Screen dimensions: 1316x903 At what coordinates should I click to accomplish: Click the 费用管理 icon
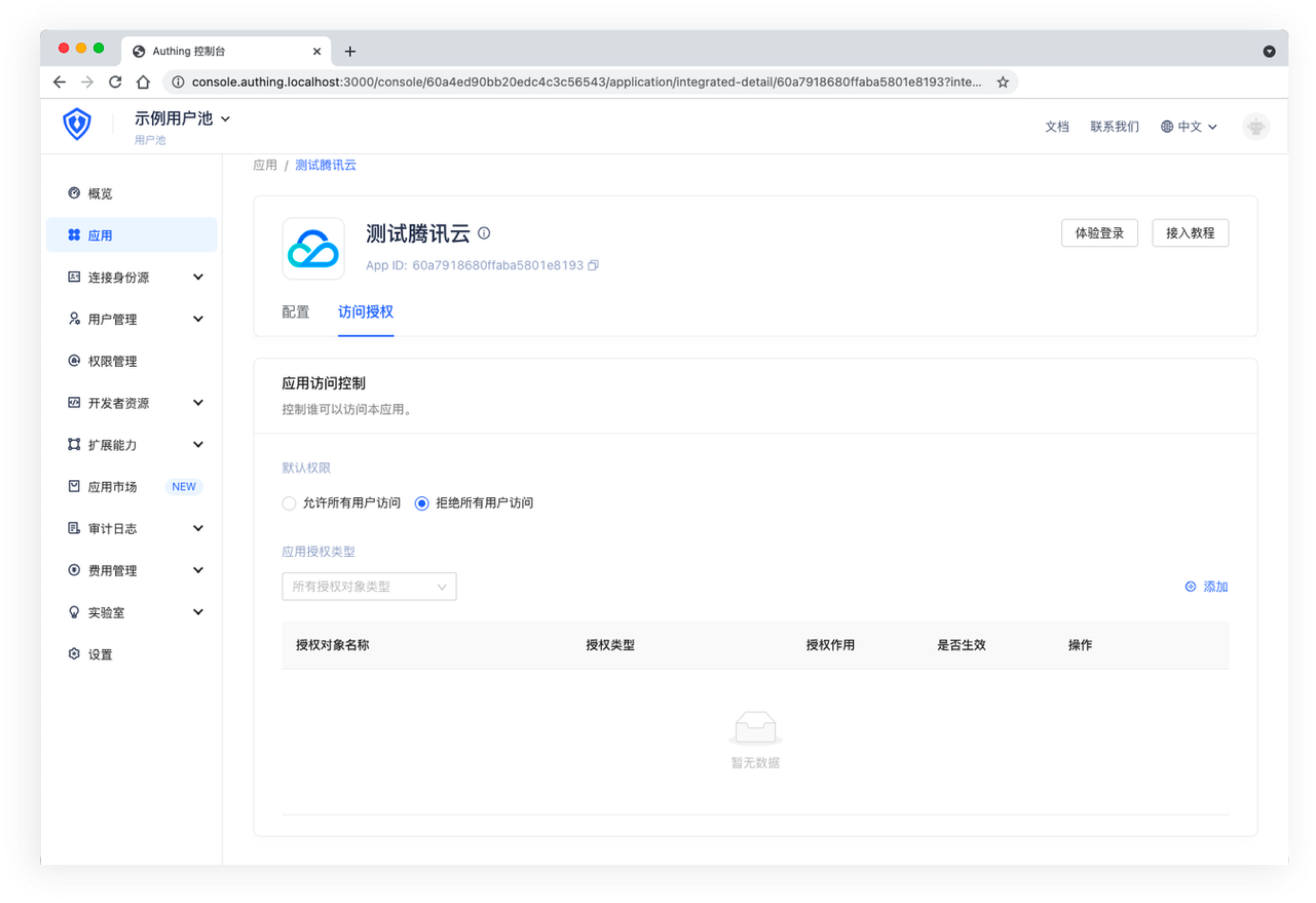pos(74,570)
